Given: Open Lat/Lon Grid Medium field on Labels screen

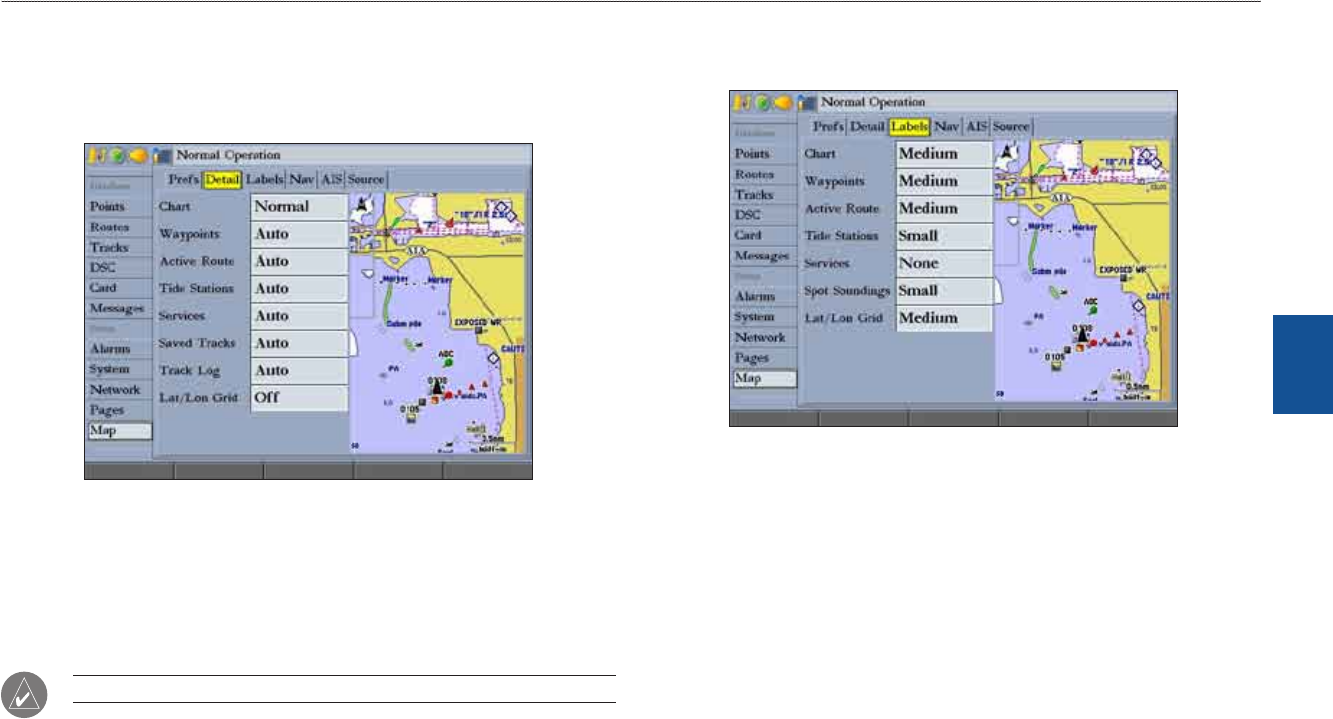Looking at the screenshot, I should [x=944, y=317].
